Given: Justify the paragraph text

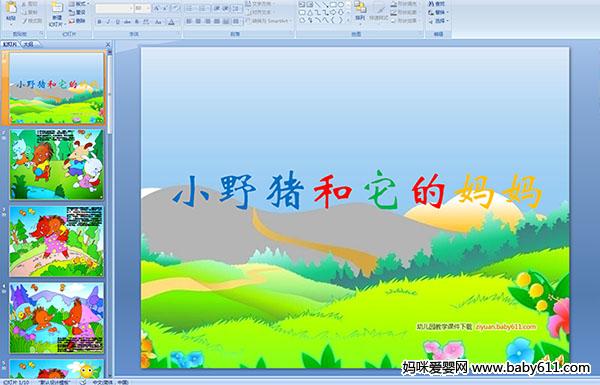Looking at the screenshot, I should point(217,21).
